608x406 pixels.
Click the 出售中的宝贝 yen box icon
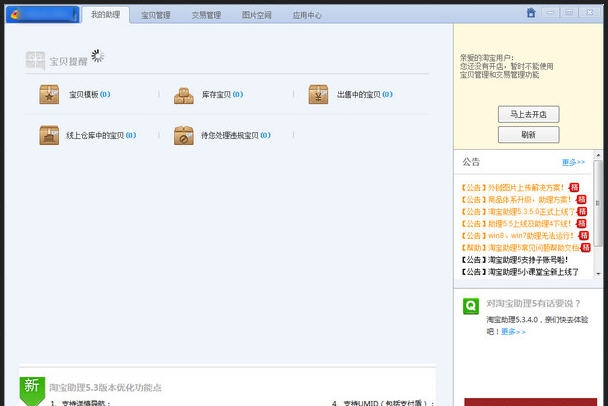[318, 94]
